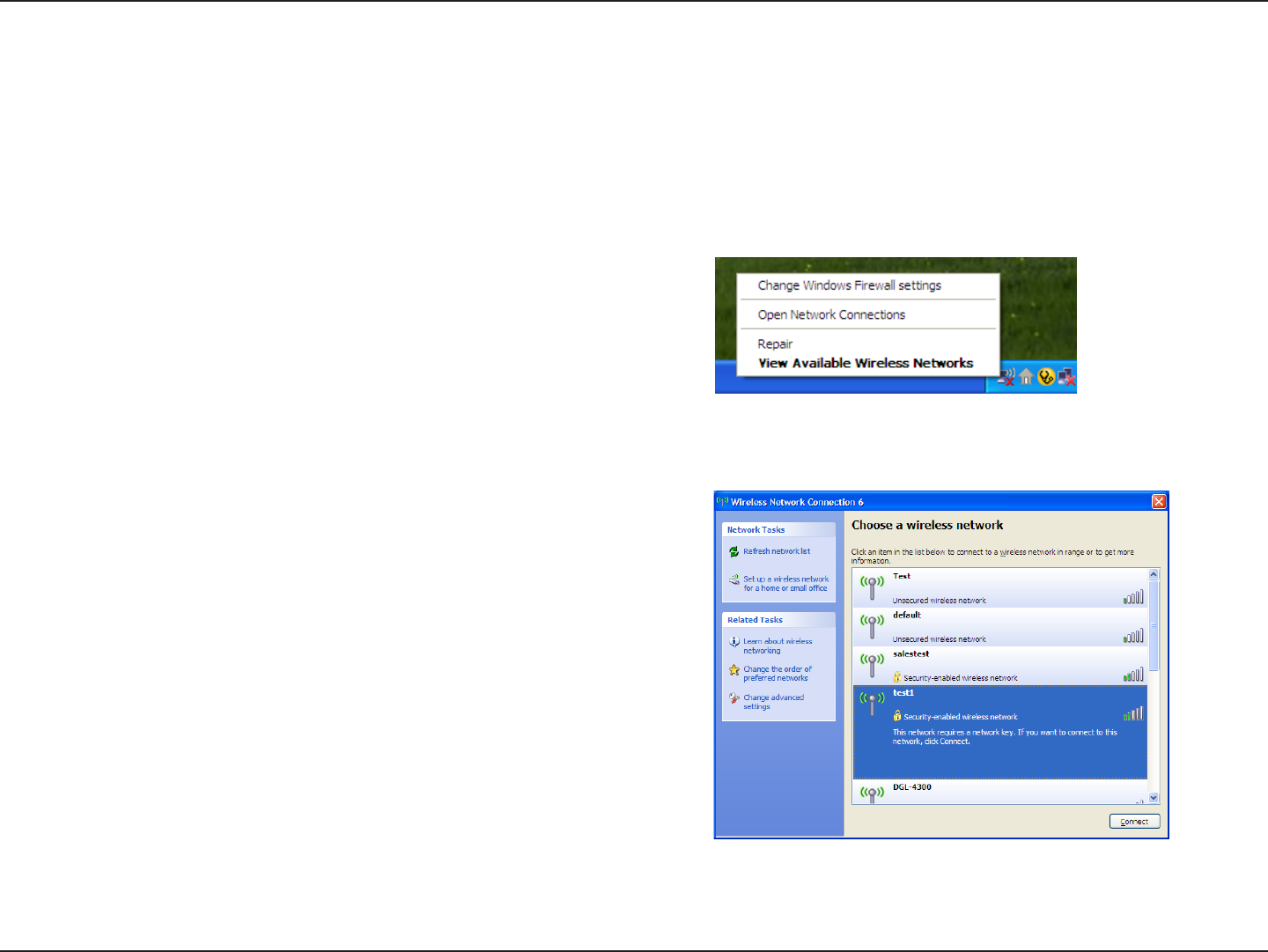Click the network list scrollbar thumb
The height and width of the screenshot is (952, 1268).
1154,624
